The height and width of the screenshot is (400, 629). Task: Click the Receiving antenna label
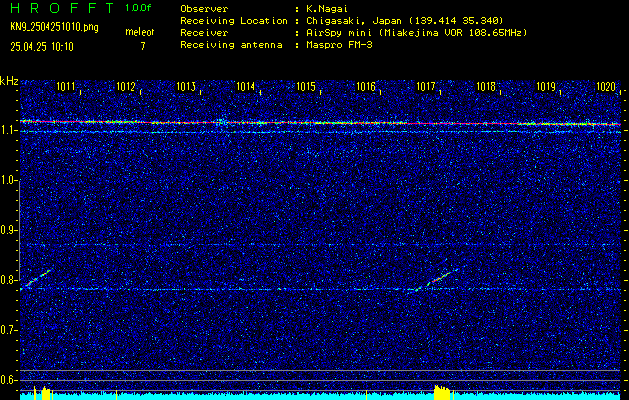point(231,45)
